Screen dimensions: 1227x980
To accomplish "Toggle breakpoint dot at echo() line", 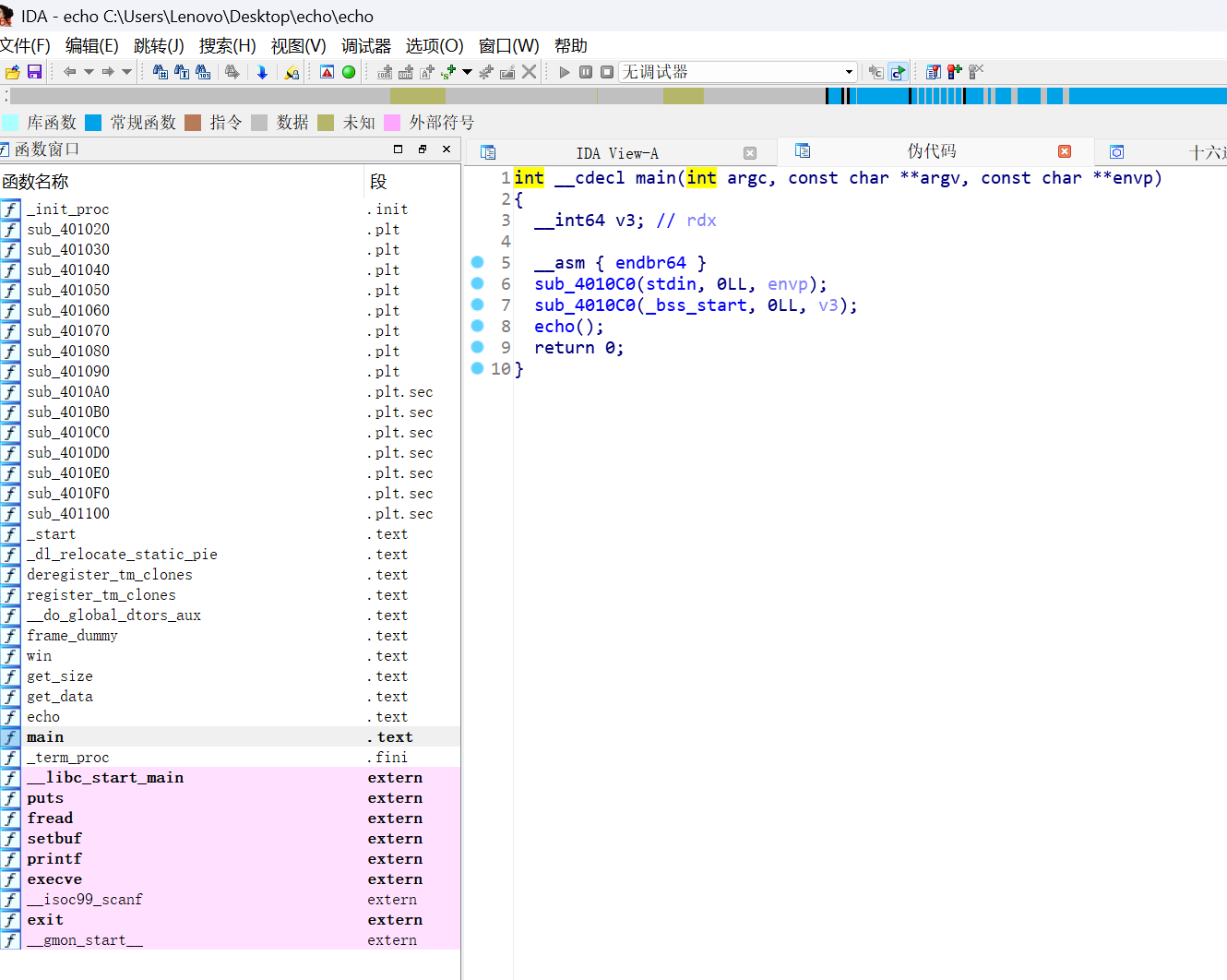I will 477,326.
